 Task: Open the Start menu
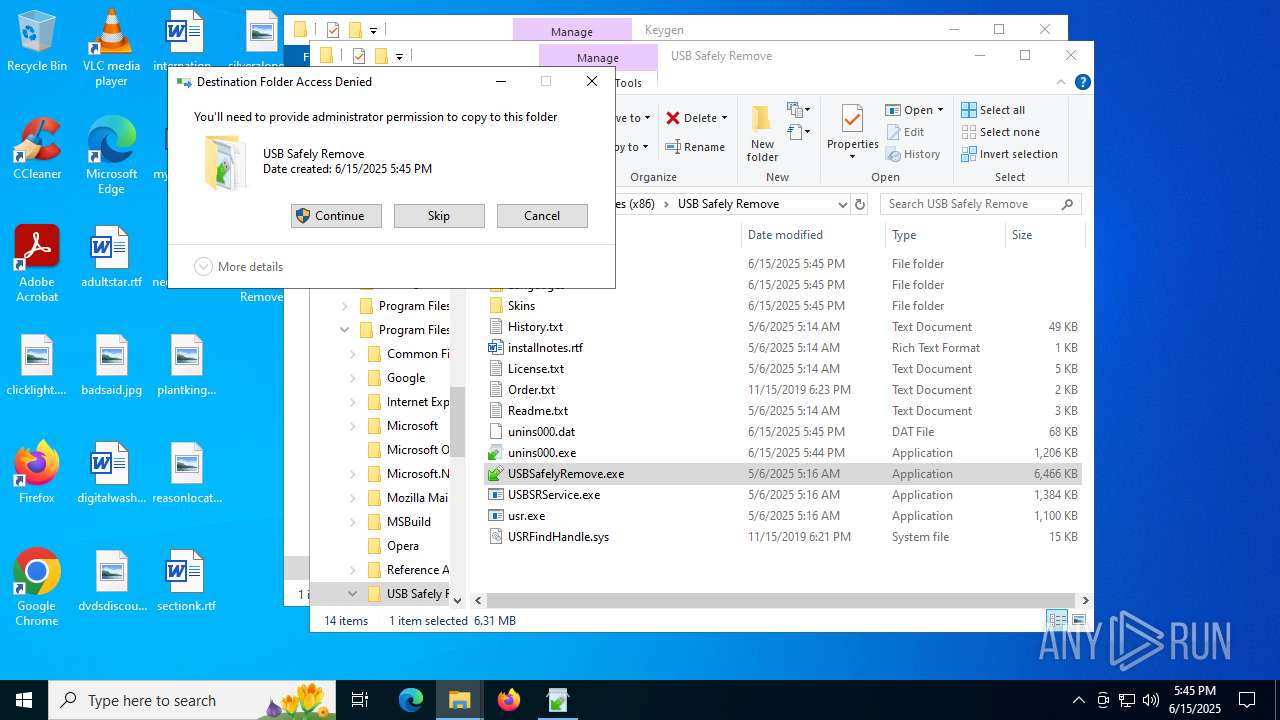tap(23, 700)
